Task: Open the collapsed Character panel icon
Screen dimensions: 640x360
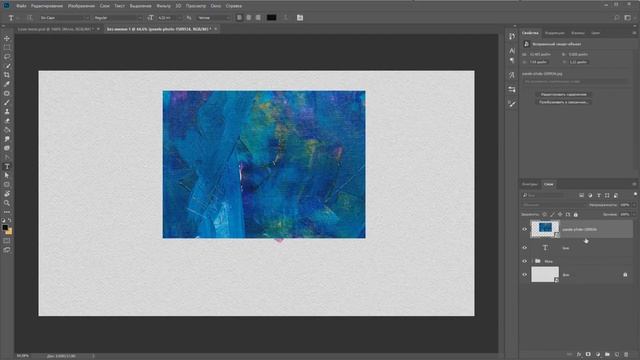Action: point(512,51)
